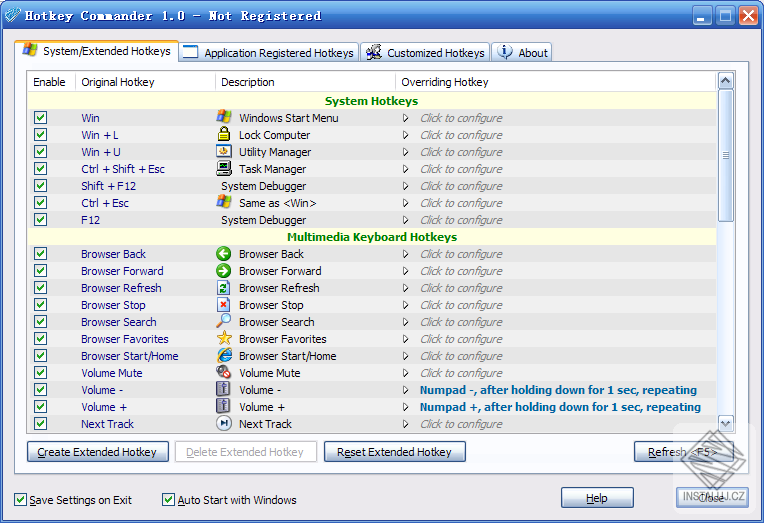Click the Volume Mute speaker icon
The height and width of the screenshot is (523, 764).
[x=224, y=372]
